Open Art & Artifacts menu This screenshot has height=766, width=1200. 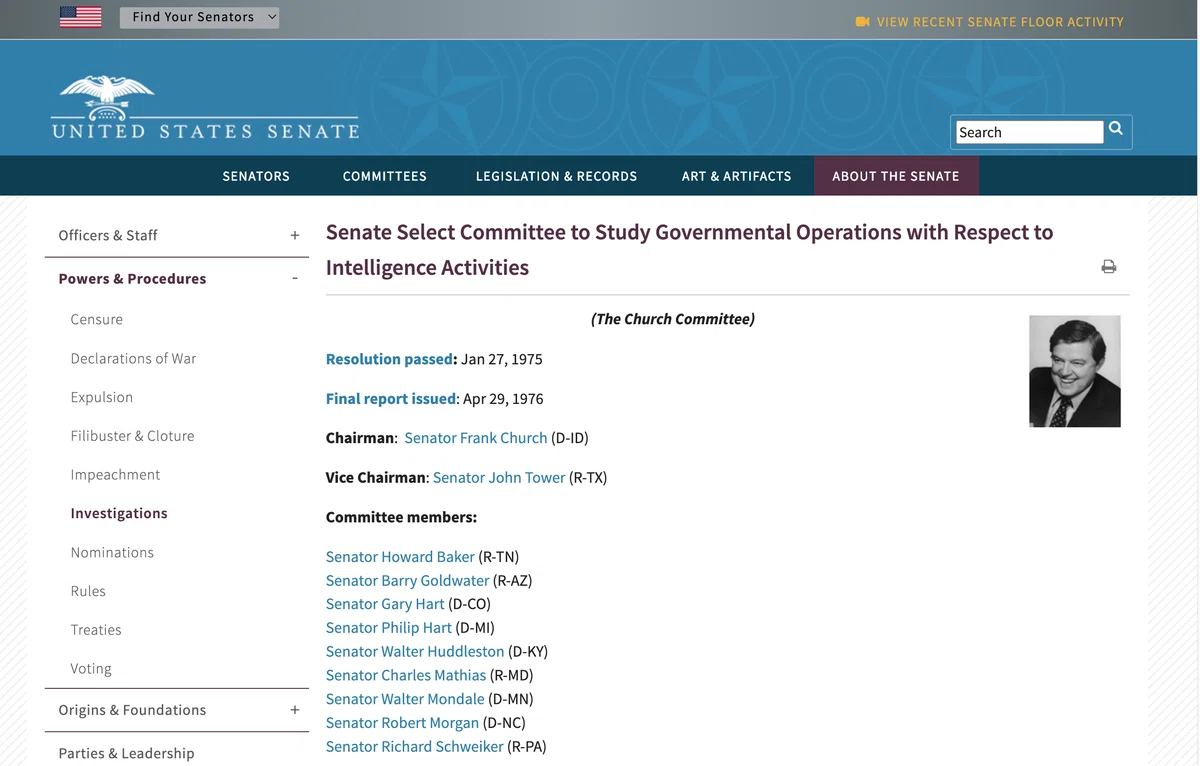[x=737, y=176]
